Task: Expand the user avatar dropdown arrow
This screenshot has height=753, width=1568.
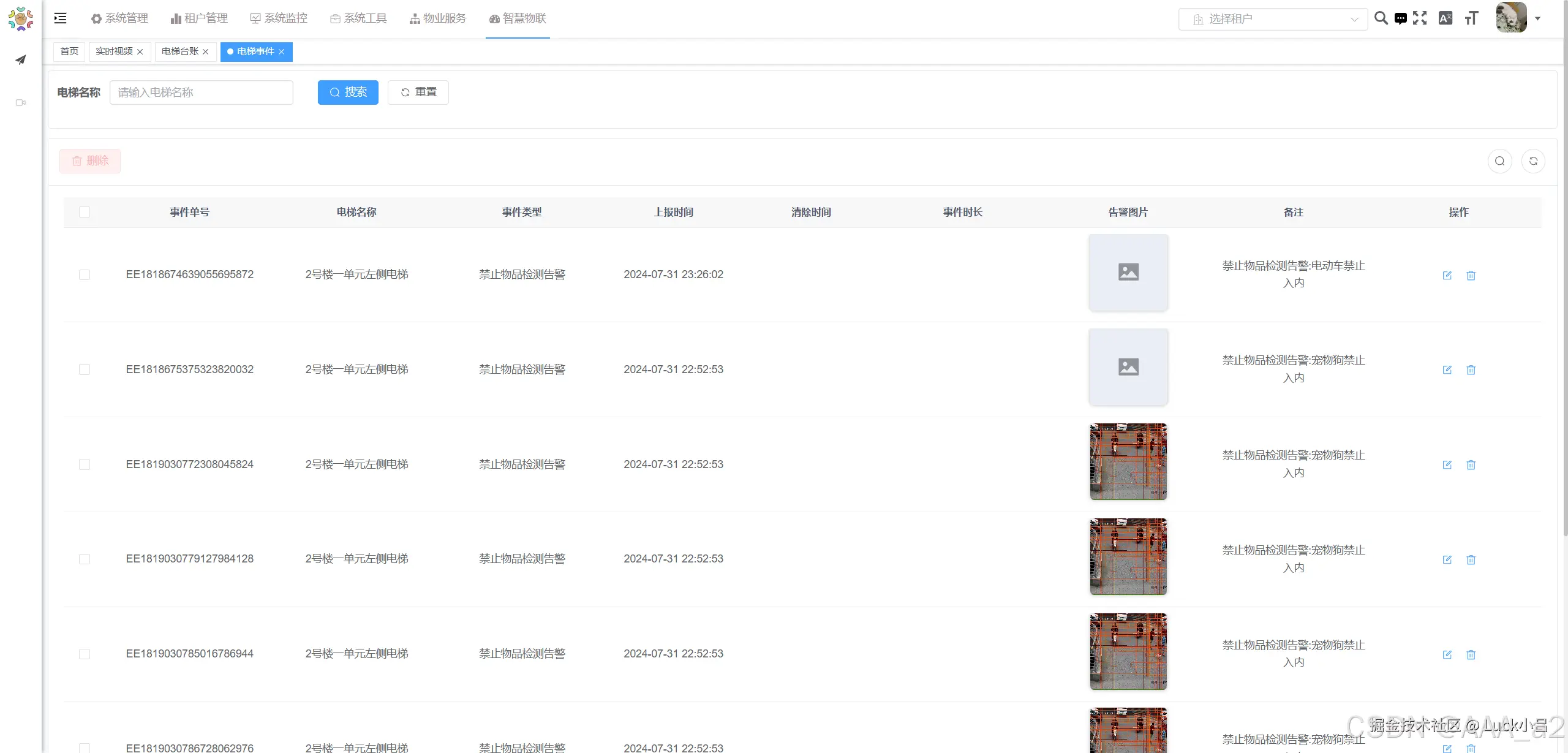Action: click(1537, 18)
